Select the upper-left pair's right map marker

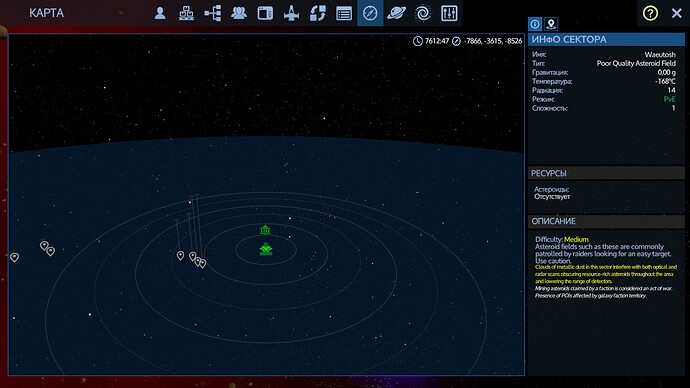tap(51, 251)
